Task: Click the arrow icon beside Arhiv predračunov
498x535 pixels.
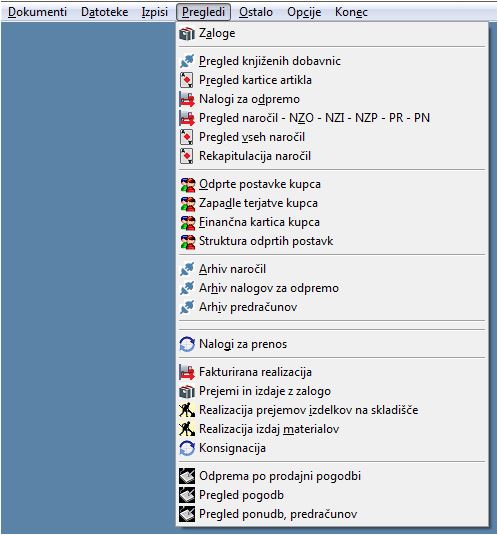Action: 187,307
